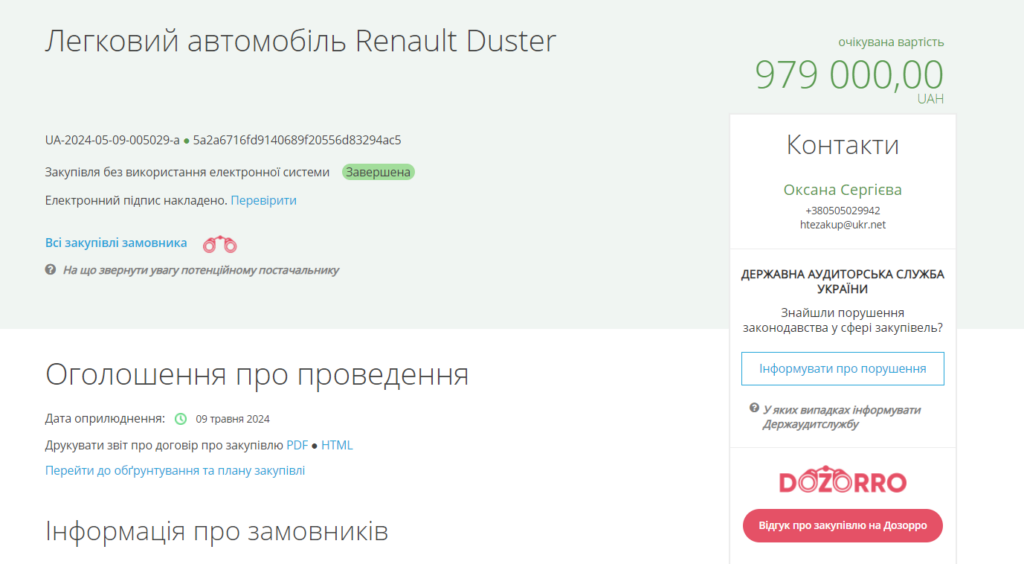Viewport: 1024px width, 564px height.
Task: Click the Завершена status badge
Action: tap(378, 172)
